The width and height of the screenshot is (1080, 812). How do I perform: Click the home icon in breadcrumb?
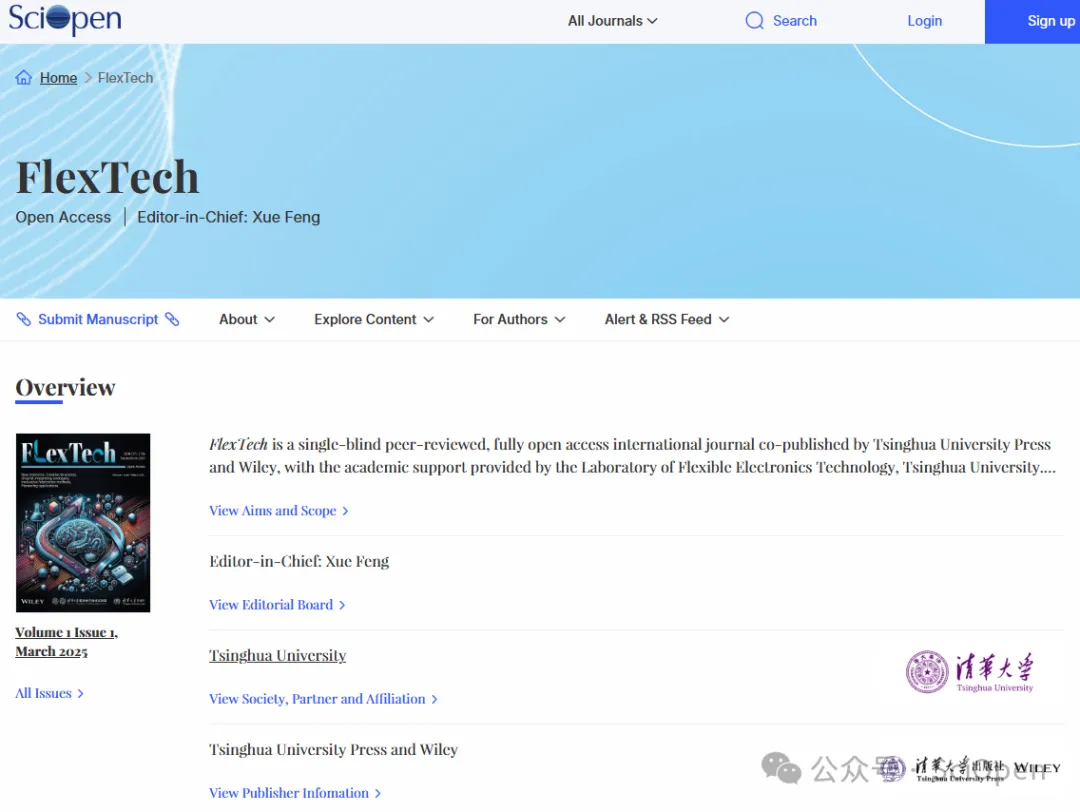(x=24, y=78)
